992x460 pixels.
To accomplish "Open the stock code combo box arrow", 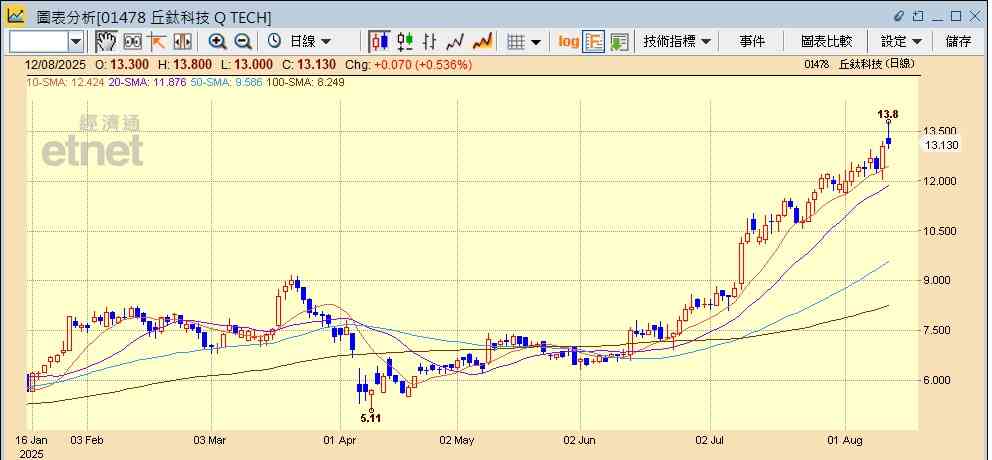I will (x=76, y=42).
